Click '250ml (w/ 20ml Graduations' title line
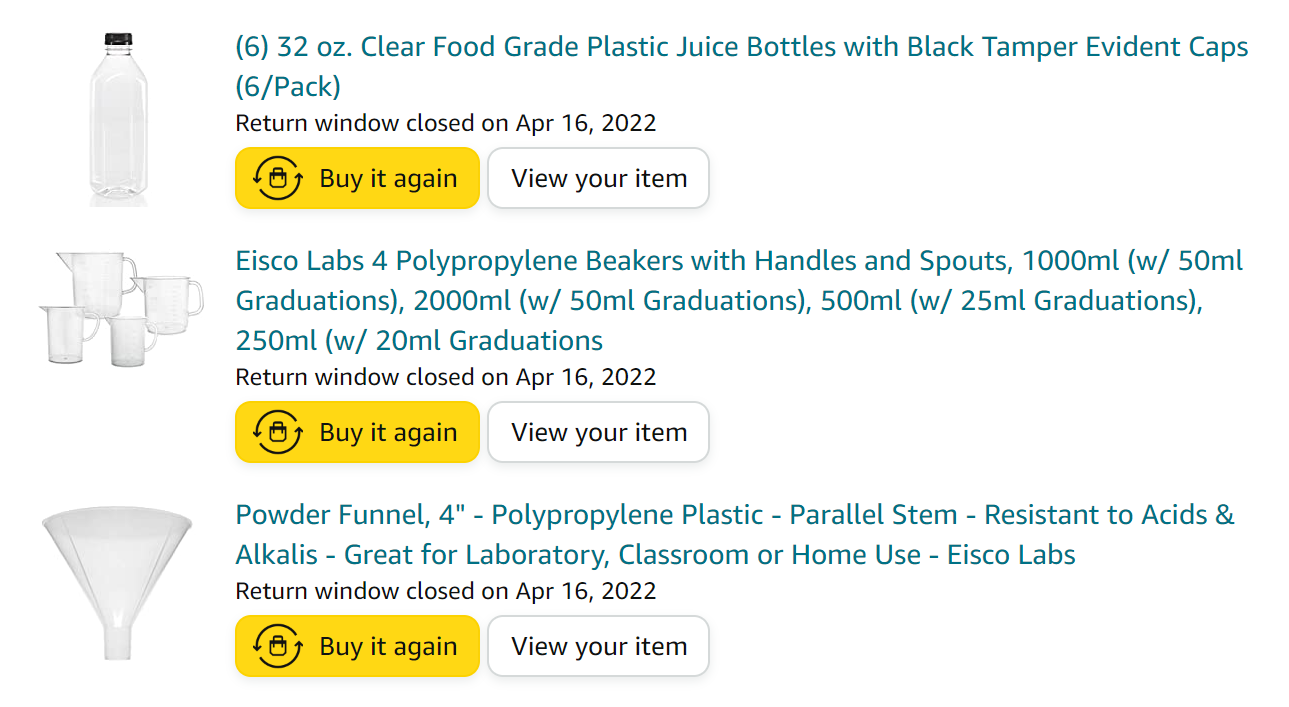The width and height of the screenshot is (1289, 707). (x=419, y=341)
